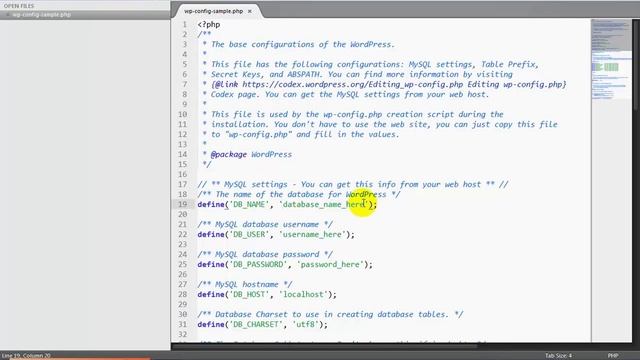This screenshot has height=360, width=640.
Task: Click @package keyword on line 14
Action: (229, 154)
